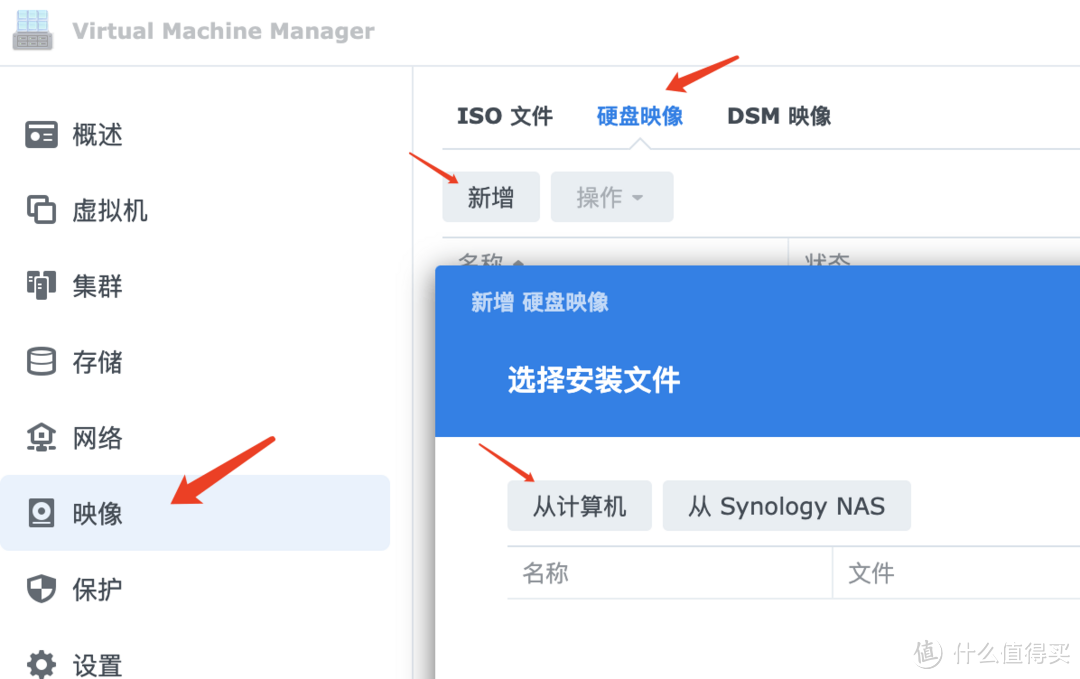The image size is (1080, 679).
Task: Expand the 操作 (Action) dropdown
Action: tap(611, 197)
